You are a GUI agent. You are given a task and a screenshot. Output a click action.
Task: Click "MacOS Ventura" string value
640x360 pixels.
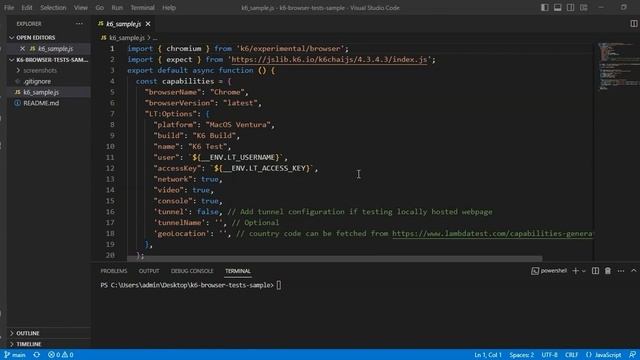point(238,125)
